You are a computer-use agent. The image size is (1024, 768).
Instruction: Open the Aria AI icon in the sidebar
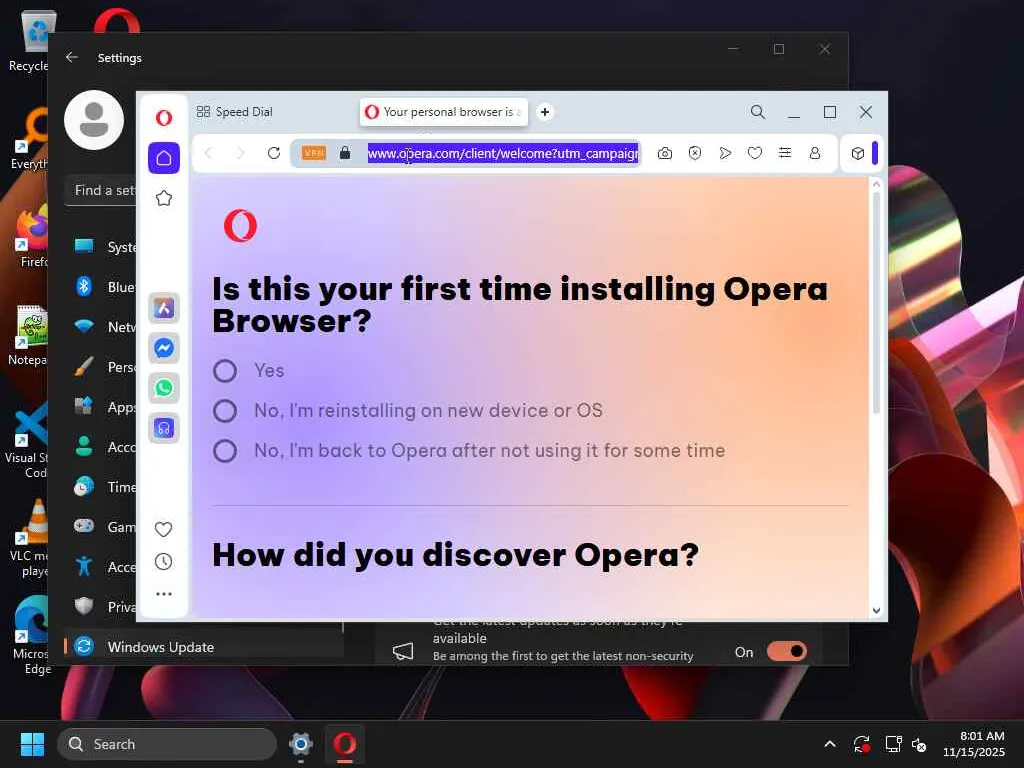[x=164, y=308]
